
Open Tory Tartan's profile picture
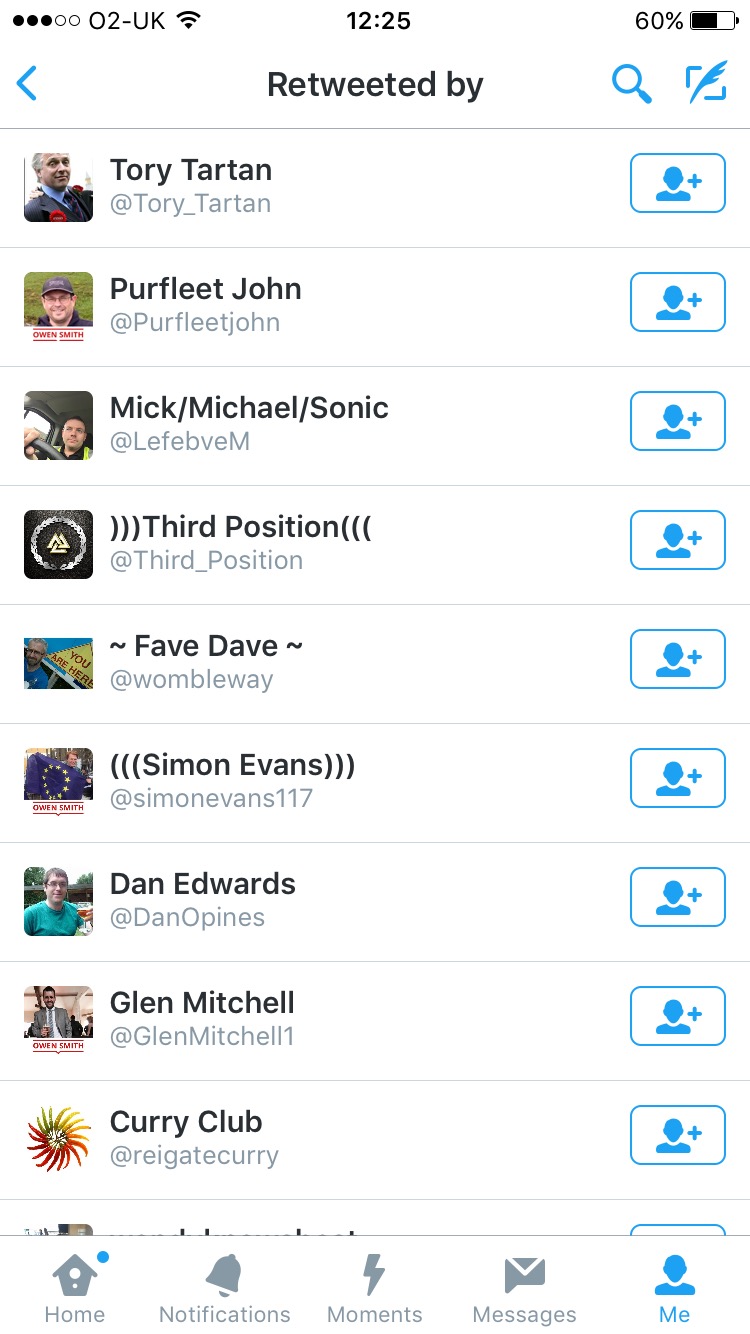(x=58, y=187)
